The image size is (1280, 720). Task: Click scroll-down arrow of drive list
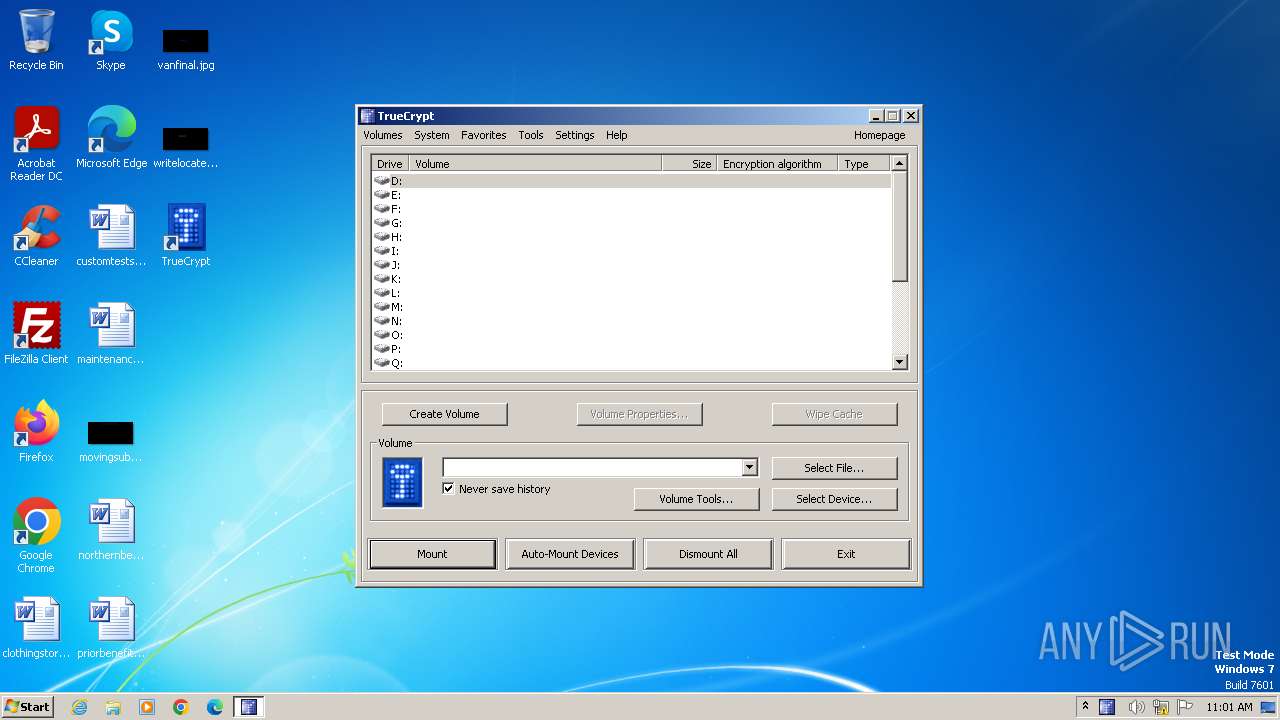coord(899,362)
